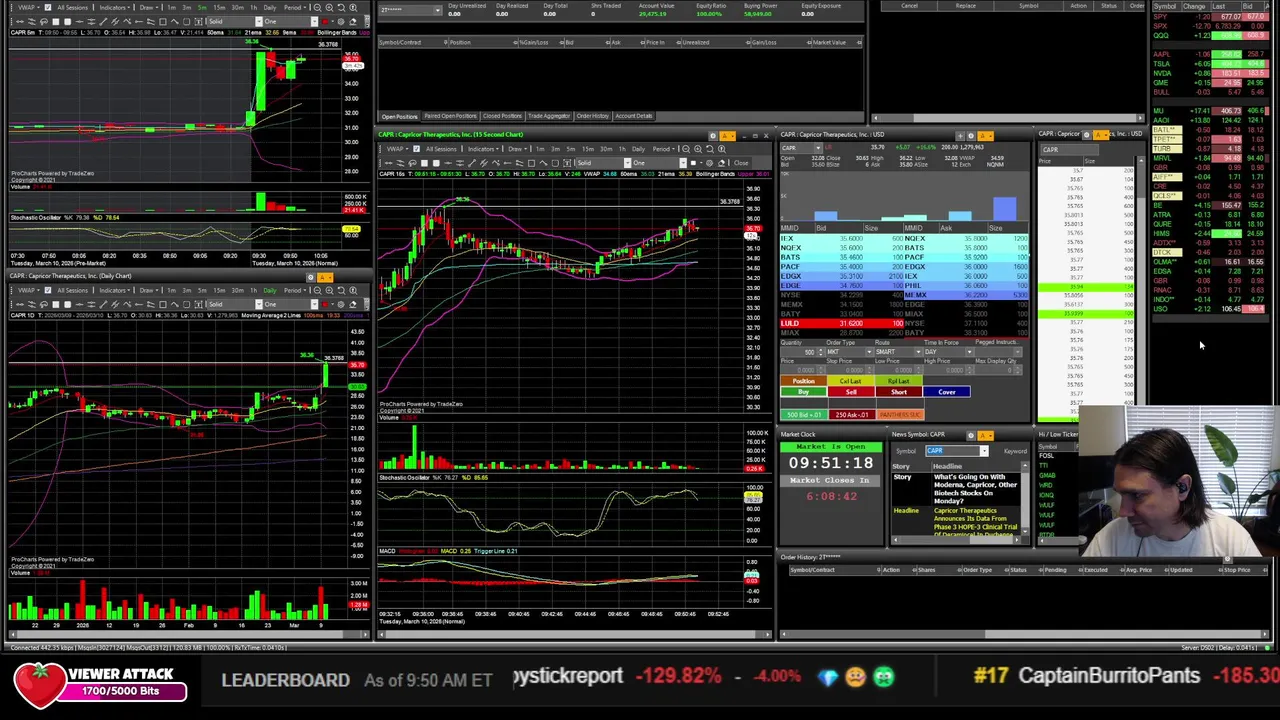This screenshot has width=1280, height=720.
Task: Open link dropdown on 15 Second Chart title
Action: pos(728,135)
